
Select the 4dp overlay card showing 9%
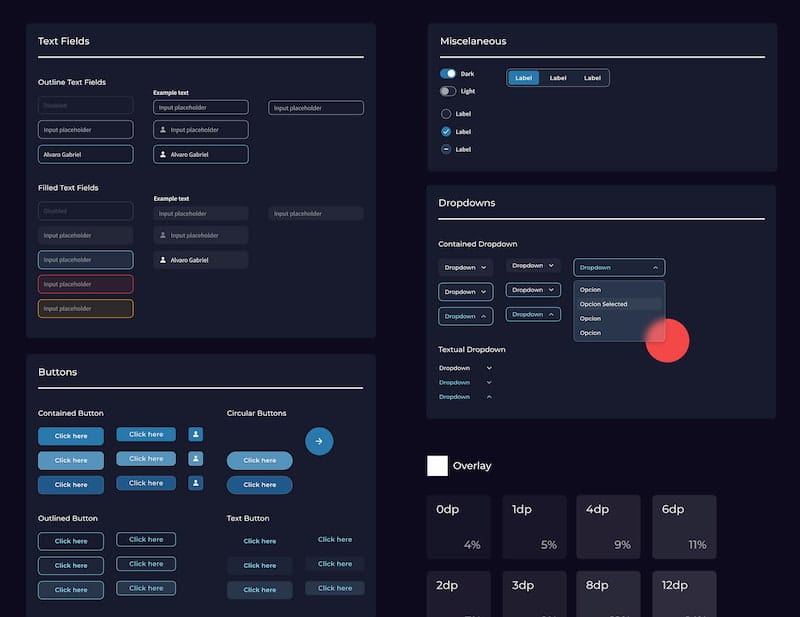pyautogui.click(x=608, y=527)
